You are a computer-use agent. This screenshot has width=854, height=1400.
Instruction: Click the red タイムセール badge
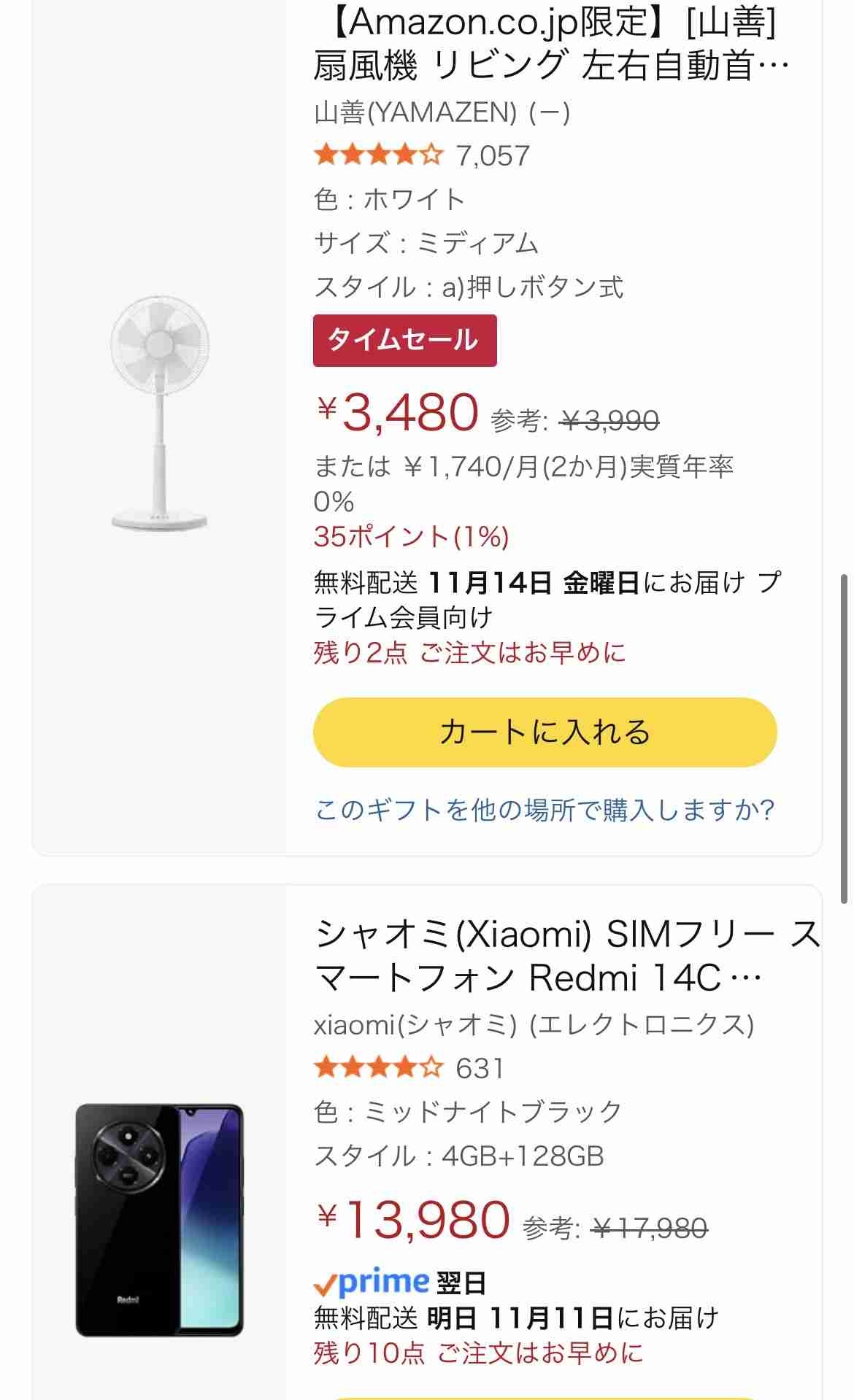pyautogui.click(x=404, y=341)
